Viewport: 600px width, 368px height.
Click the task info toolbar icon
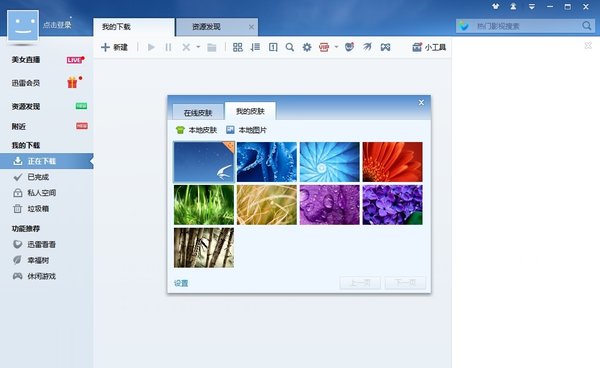(x=273, y=47)
